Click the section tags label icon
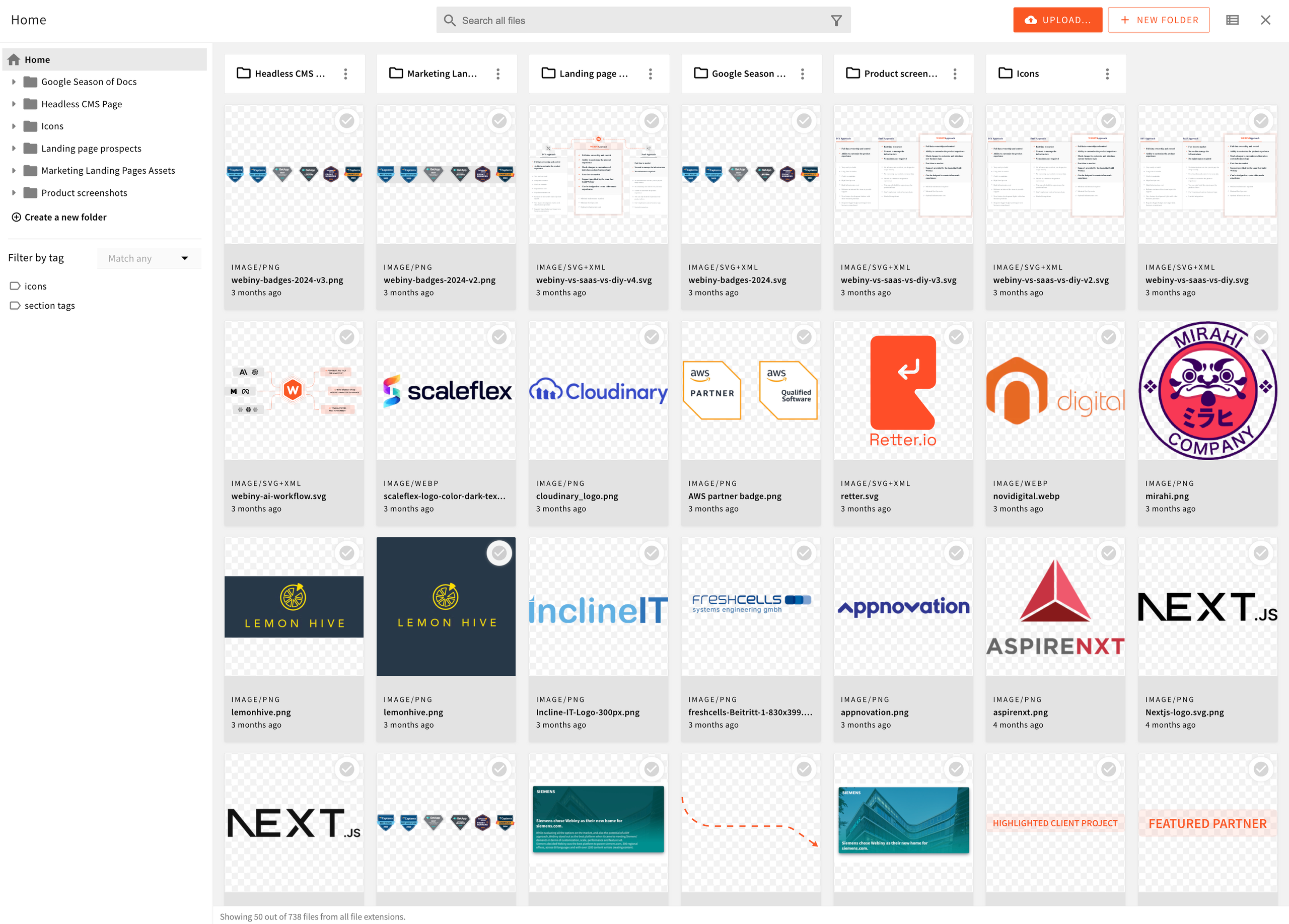The height and width of the screenshot is (924, 1289). [x=15, y=306]
